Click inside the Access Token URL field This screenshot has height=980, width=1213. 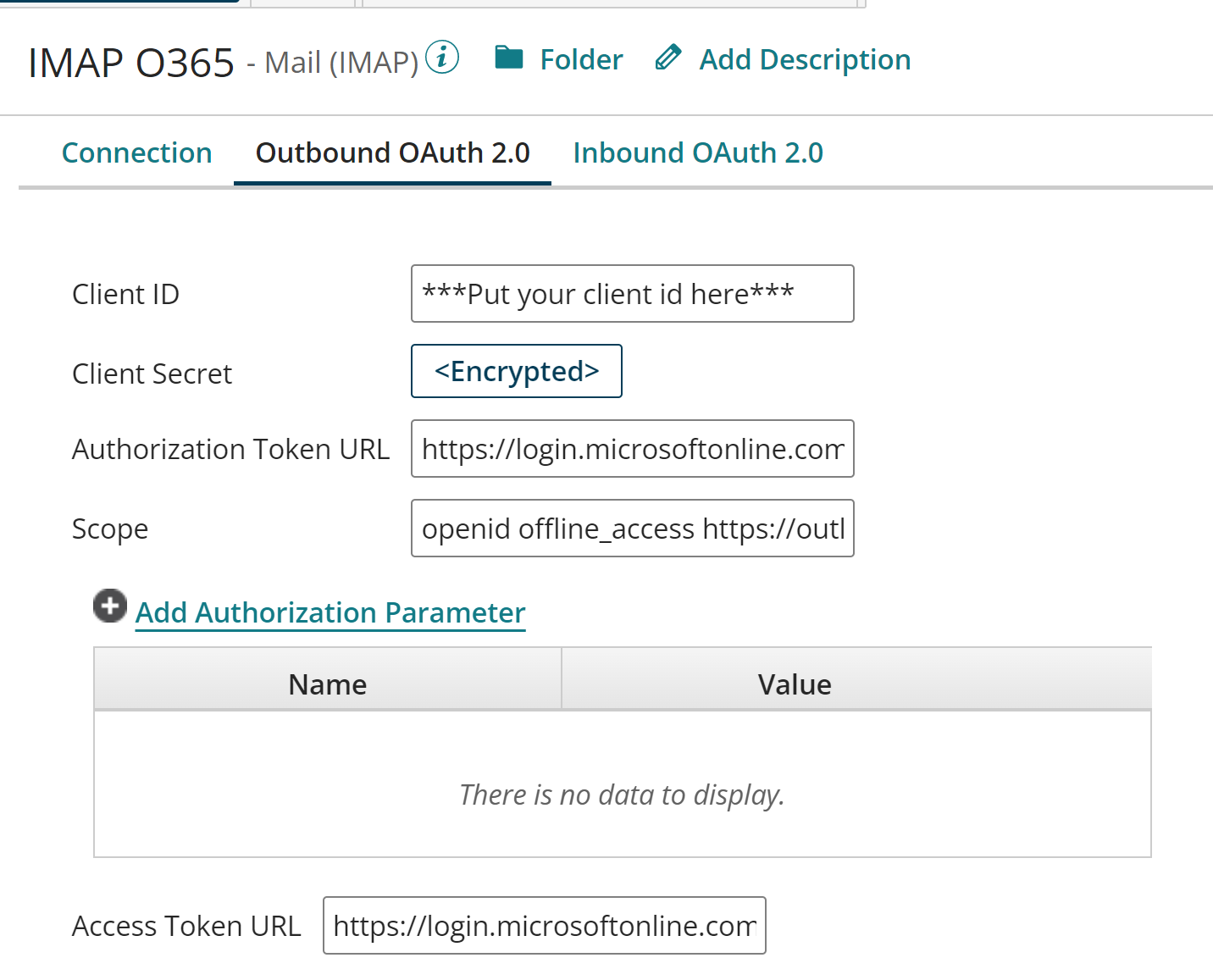click(x=545, y=926)
